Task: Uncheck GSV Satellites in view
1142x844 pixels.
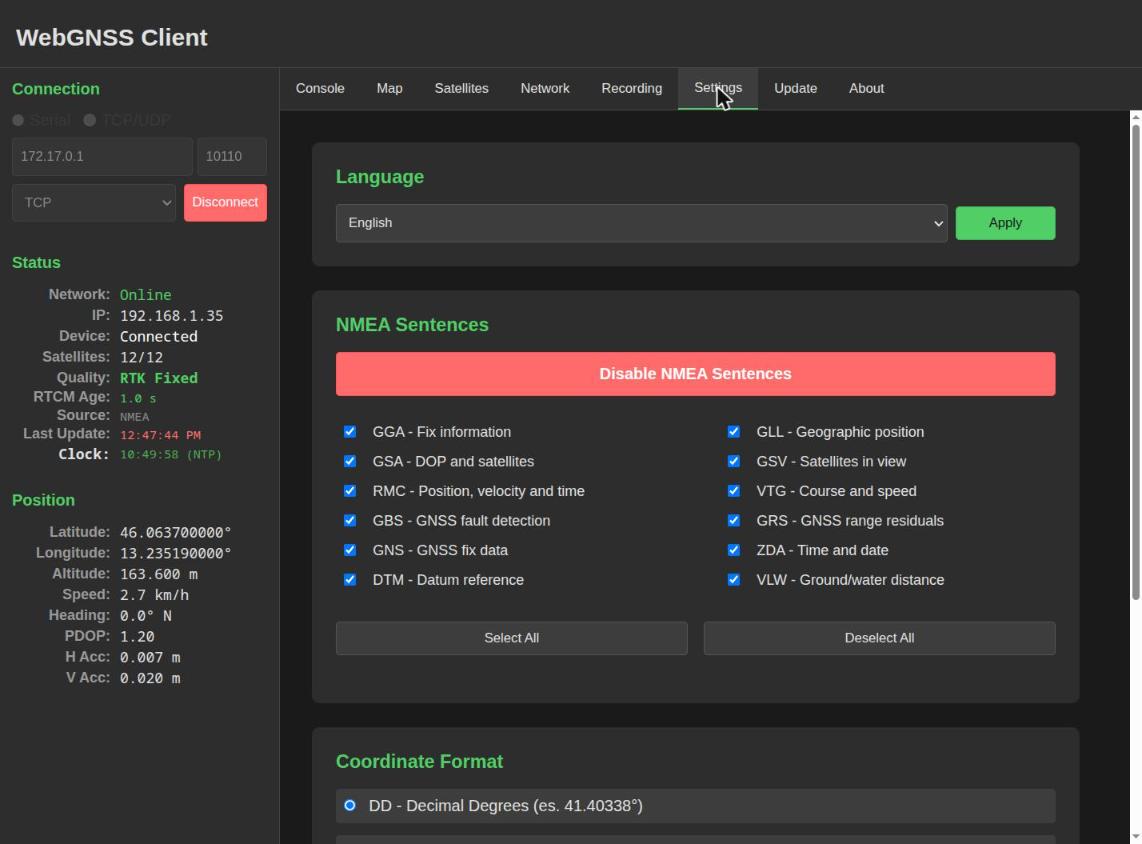Action: click(734, 462)
